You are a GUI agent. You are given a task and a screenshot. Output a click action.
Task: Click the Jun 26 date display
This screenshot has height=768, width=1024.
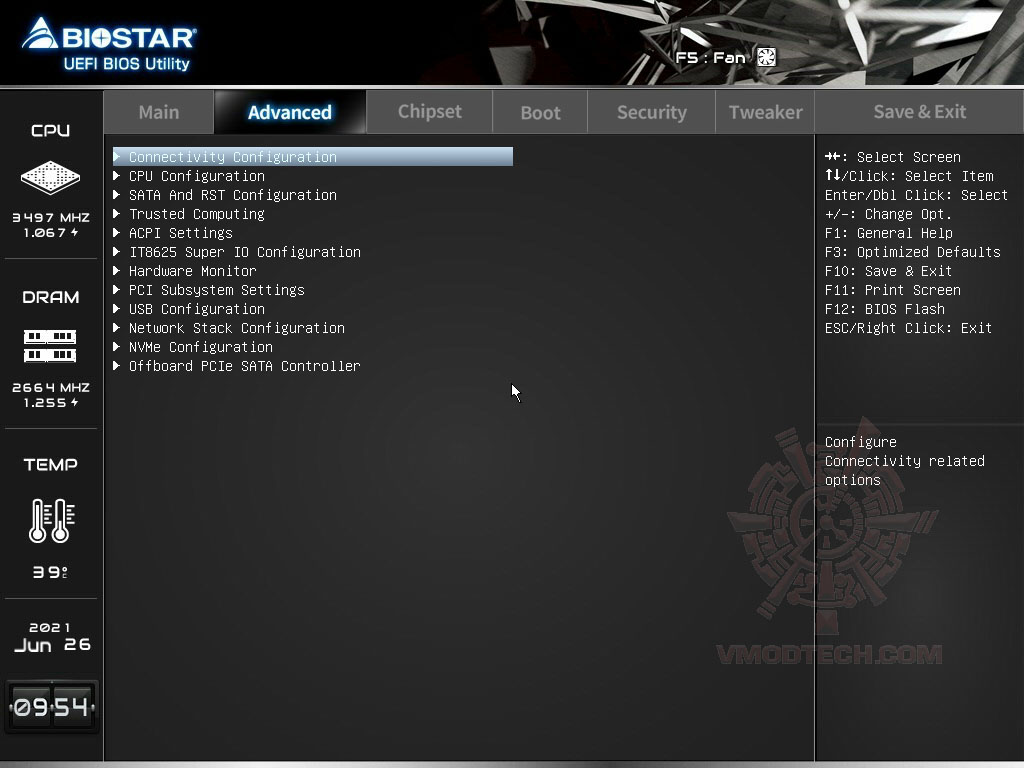pyautogui.click(x=52, y=645)
